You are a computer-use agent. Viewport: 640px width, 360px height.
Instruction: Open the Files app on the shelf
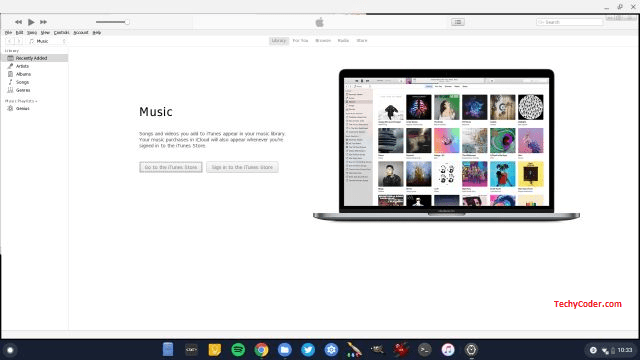[x=284, y=350]
